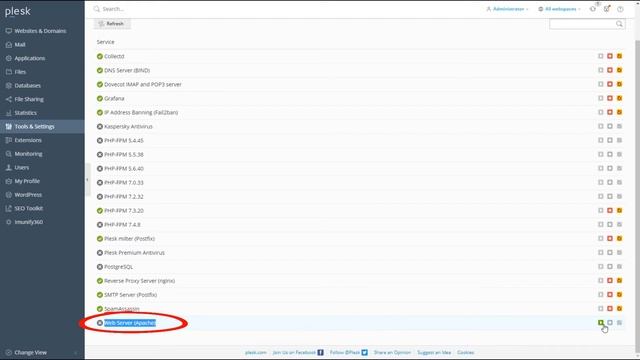Click Share an Opinion footer link
The height and width of the screenshot is (360, 640).
pyautogui.click(x=392, y=352)
